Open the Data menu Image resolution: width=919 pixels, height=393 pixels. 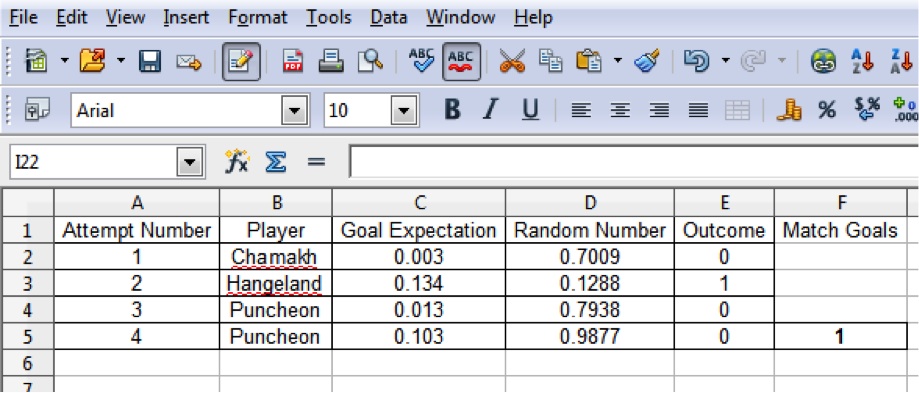389,18
